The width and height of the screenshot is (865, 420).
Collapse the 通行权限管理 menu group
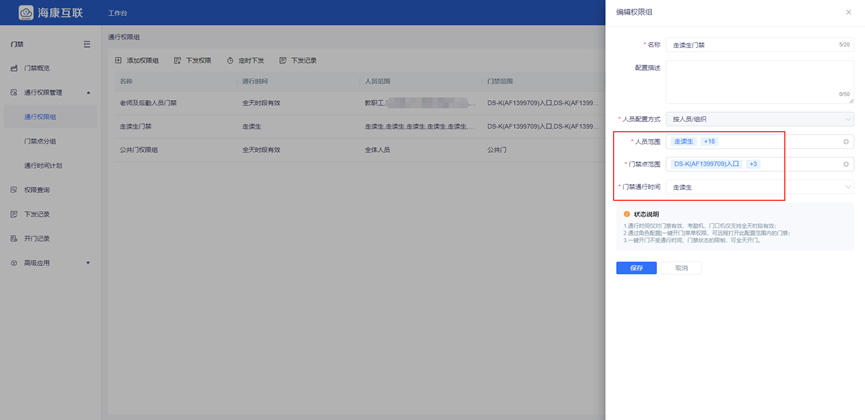click(x=88, y=92)
